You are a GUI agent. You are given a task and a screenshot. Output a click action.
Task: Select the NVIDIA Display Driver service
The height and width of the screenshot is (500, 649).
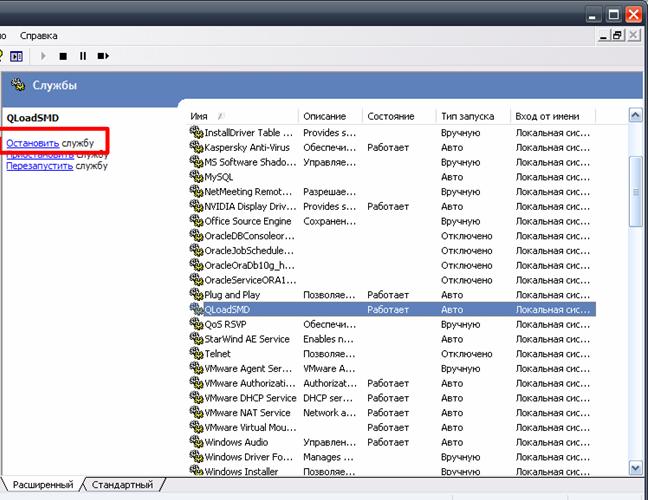392,206
